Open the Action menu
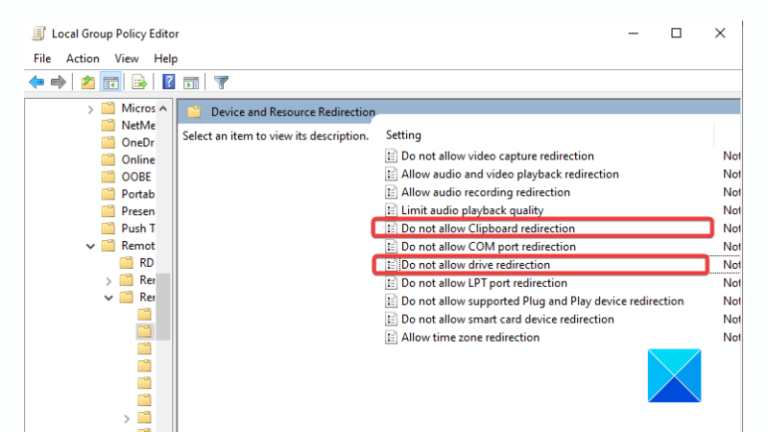768x432 pixels. (x=83, y=59)
